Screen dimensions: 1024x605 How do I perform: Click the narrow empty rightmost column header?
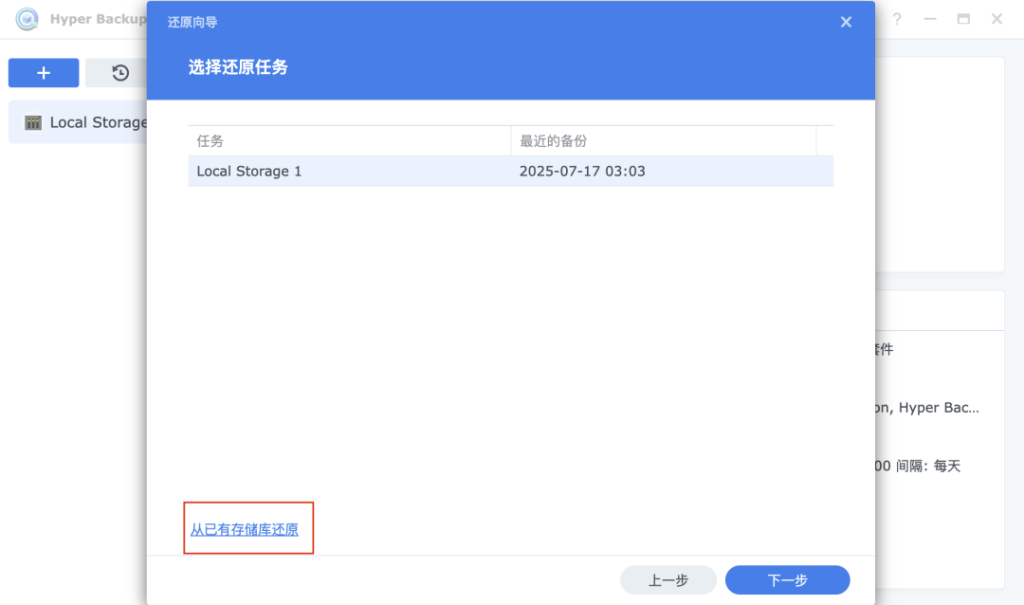click(x=825, y=141)
